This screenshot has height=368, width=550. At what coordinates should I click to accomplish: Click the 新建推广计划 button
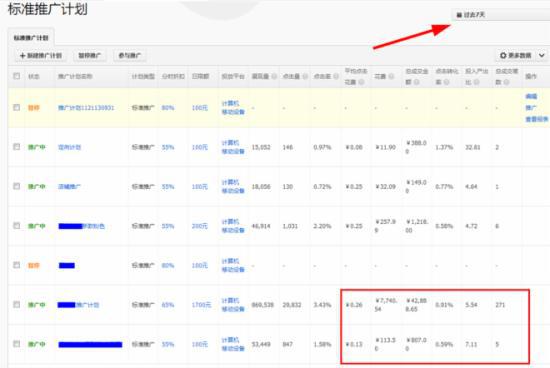pos(41,55)
